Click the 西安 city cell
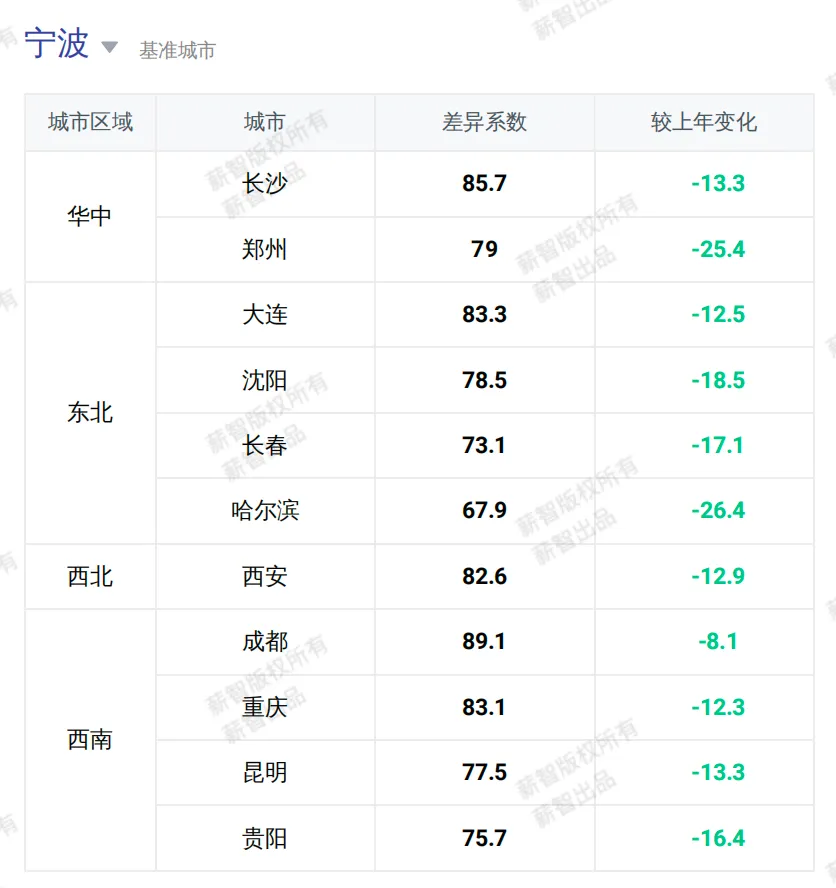The image size is (836, 888). pyautogui.click(x=265, y=577)
